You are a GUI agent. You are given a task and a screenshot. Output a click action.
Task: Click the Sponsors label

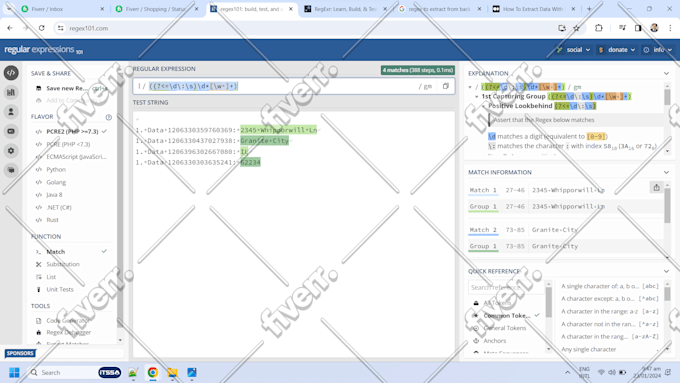tap(20, 353)
